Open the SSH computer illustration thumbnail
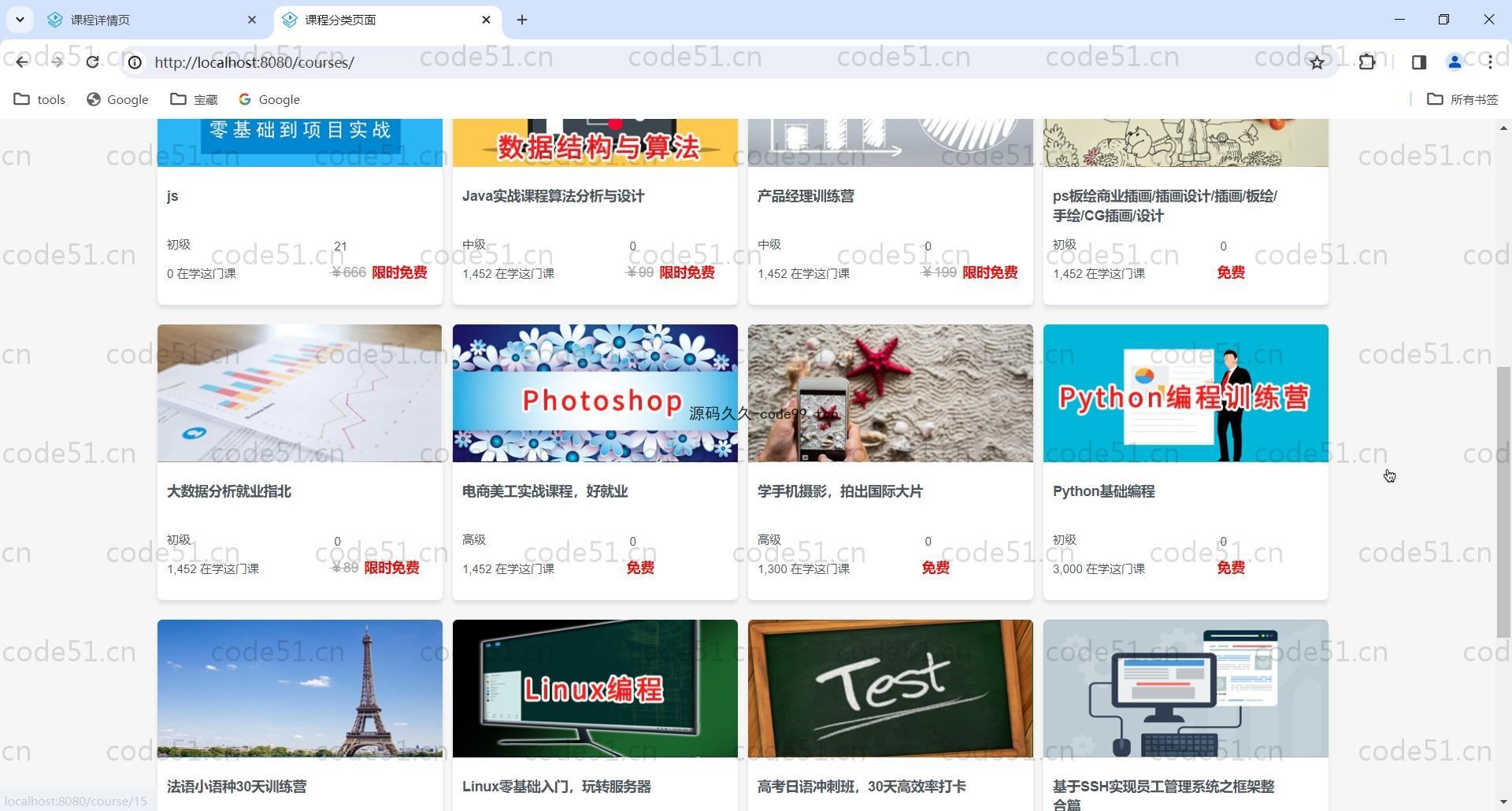This screenshot has width=1512, height=811. coord(1186,688)
